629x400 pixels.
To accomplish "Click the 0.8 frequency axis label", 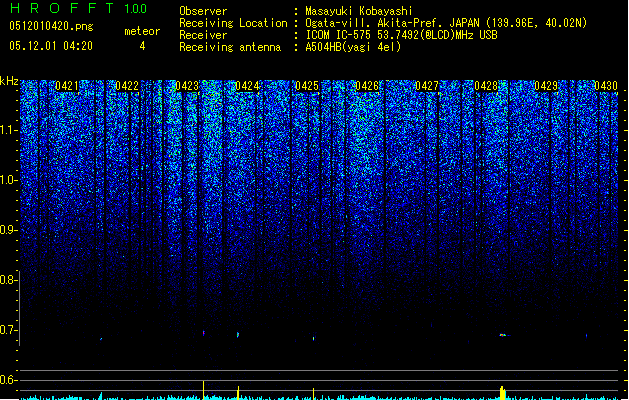I will pos(8,280).
